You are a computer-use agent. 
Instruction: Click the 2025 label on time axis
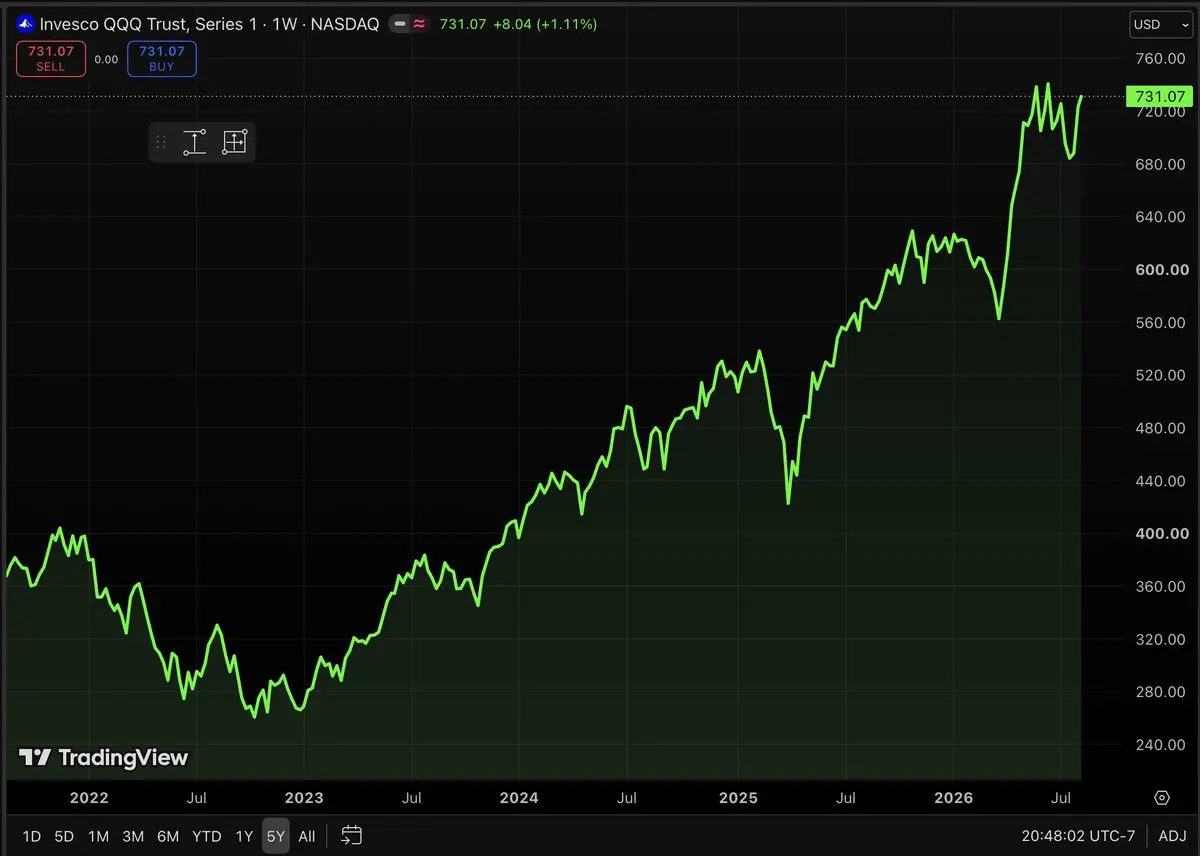coord(738,798)
